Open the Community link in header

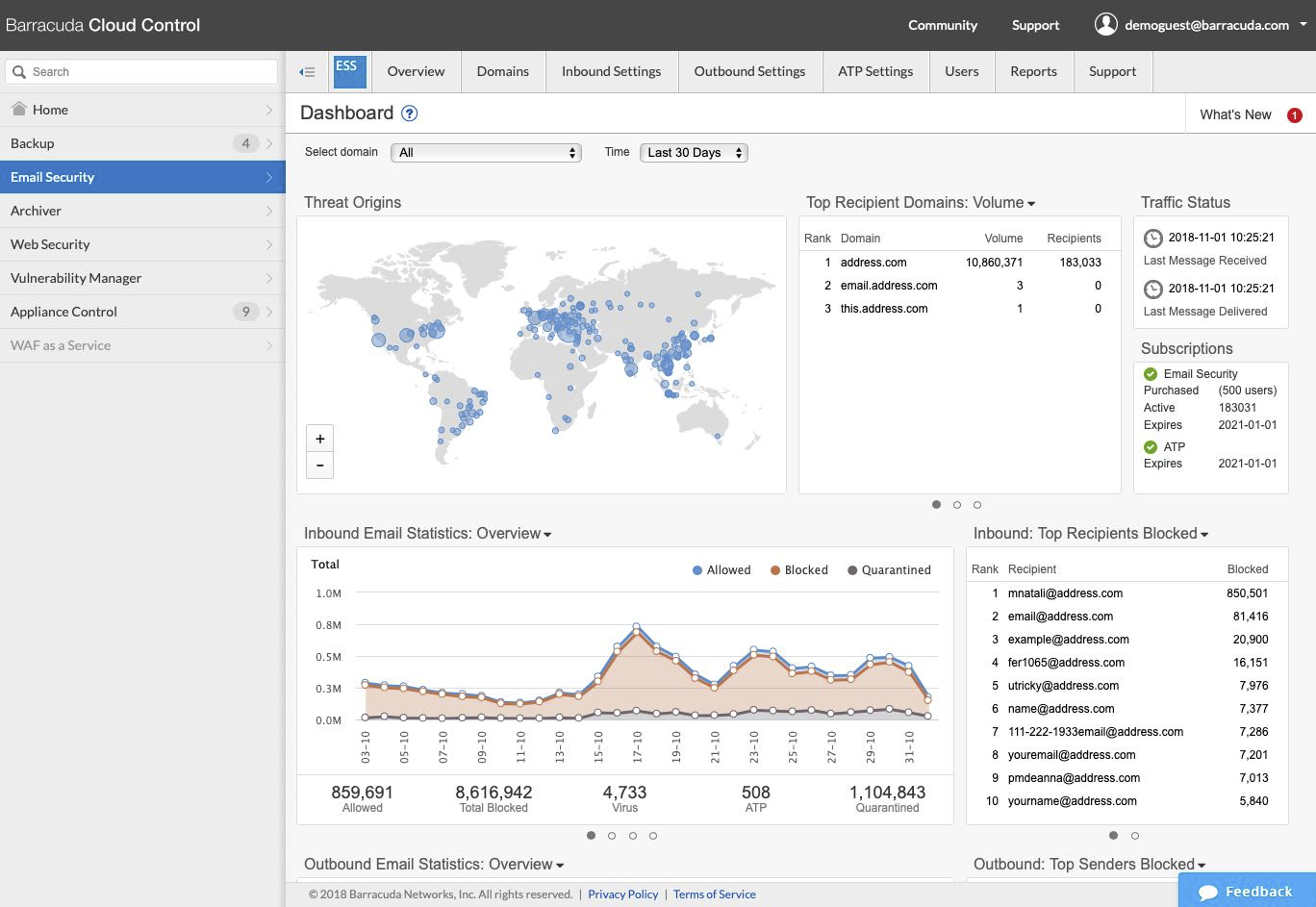coord(943,25)
